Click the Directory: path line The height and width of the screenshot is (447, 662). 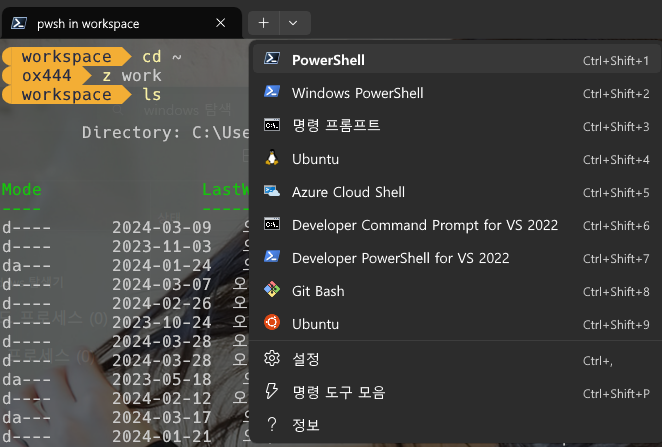[x=165, y=133]
